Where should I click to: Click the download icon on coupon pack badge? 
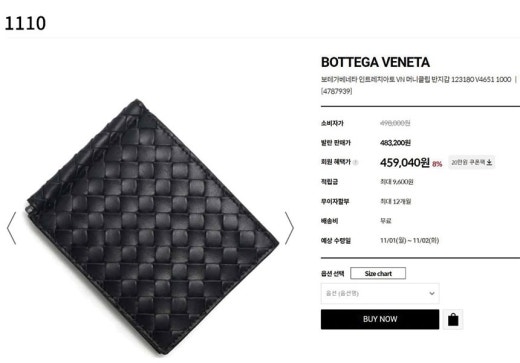489,162
